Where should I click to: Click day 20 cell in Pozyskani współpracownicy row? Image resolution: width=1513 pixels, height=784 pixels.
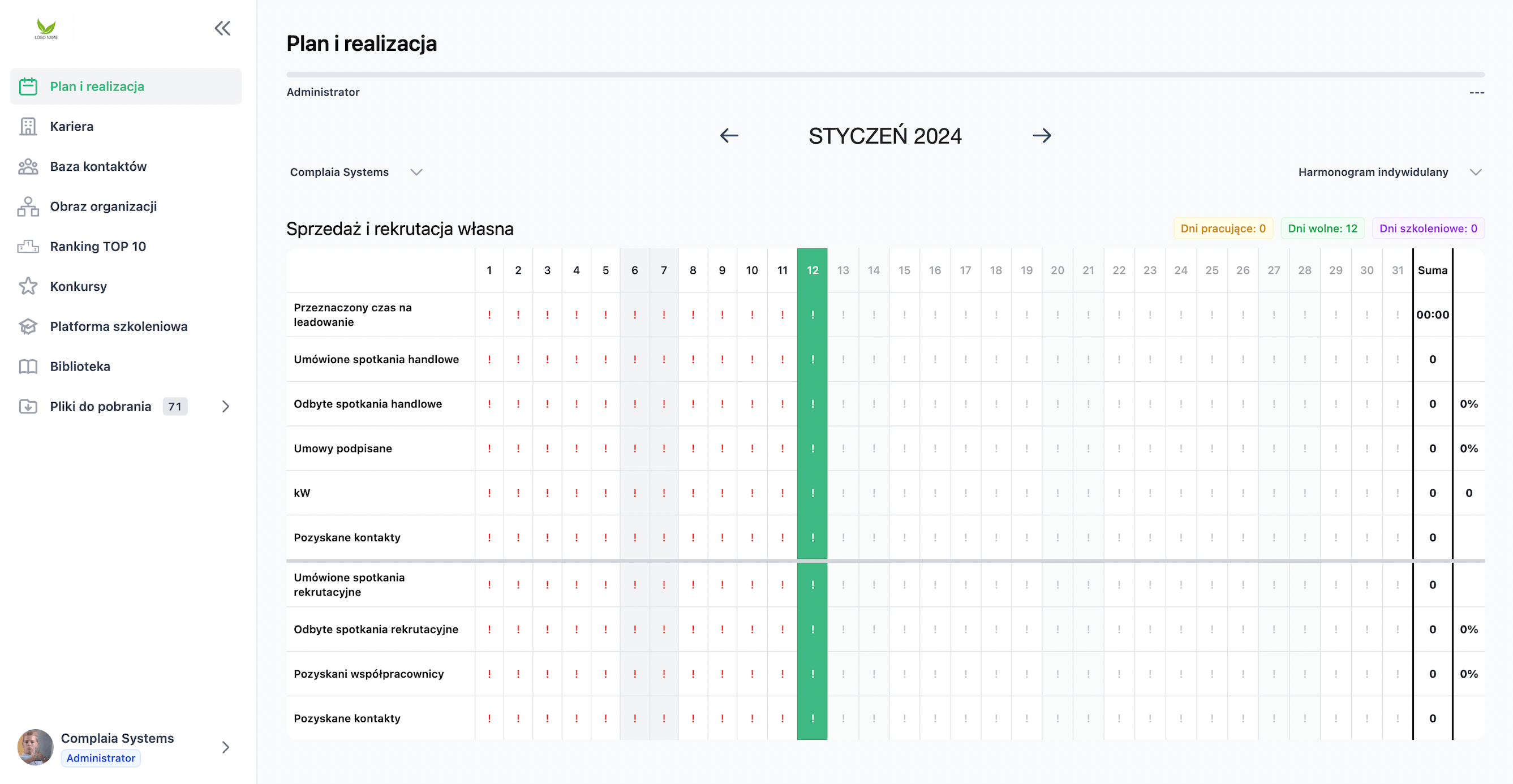click(x=1057, y=674)
